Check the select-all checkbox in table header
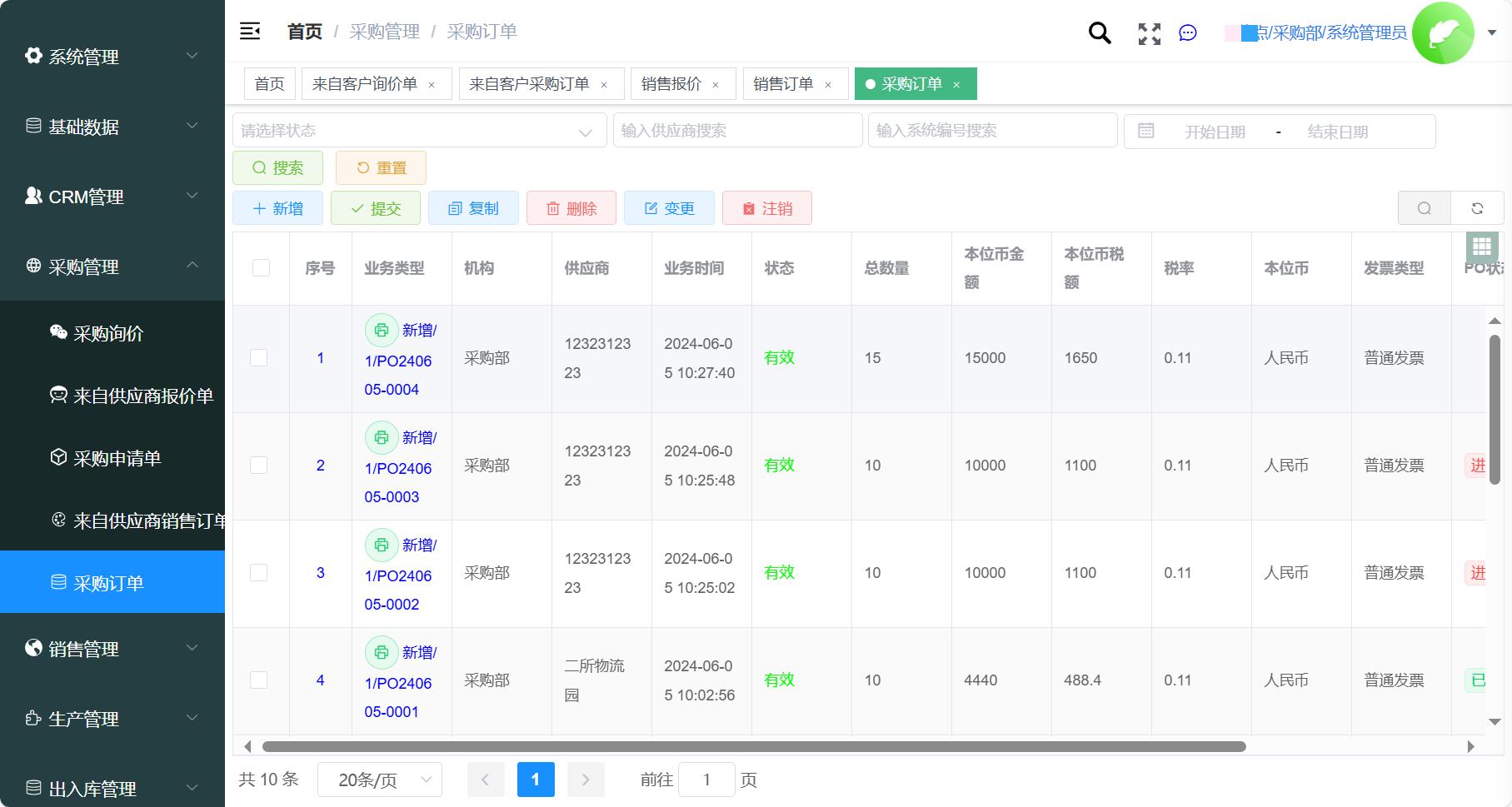The image size is (1512, 807). tap(261, 268)
